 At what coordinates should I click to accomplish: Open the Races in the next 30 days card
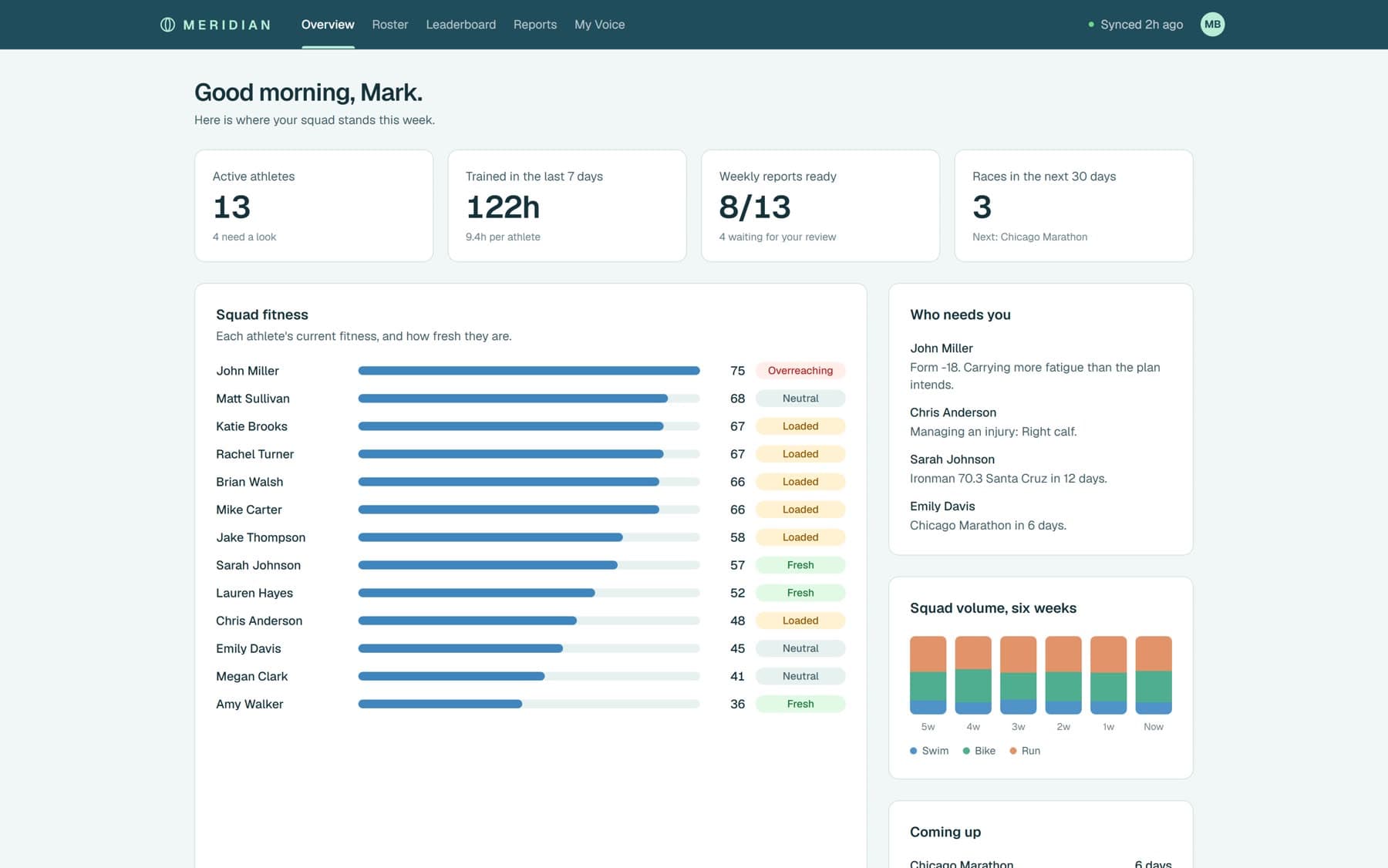point(1073,206)
